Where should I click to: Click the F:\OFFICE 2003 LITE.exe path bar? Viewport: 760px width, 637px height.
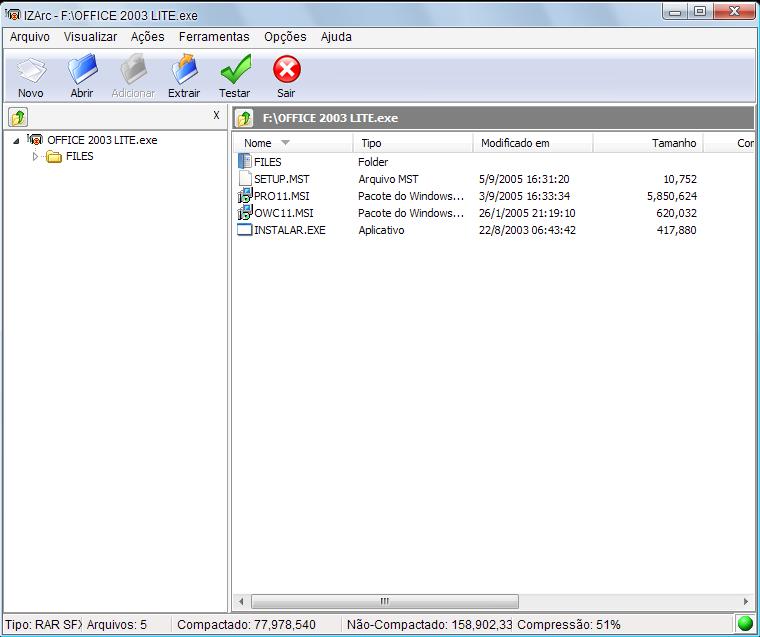tap(492, 118)
